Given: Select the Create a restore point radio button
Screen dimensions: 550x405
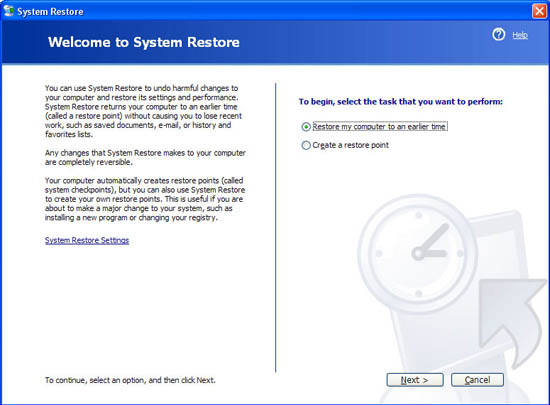Looking at the screenshot, I should [306, 145].
